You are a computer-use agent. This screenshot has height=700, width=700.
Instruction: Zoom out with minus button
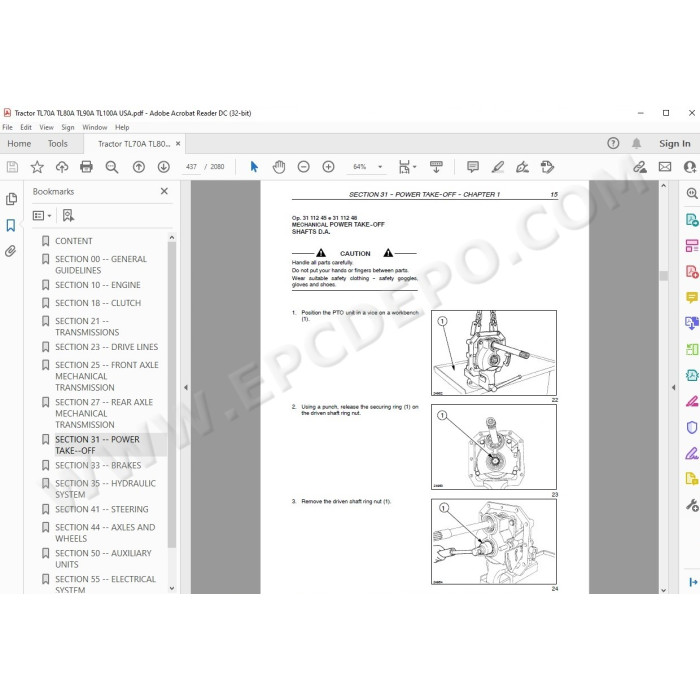pyautogui.click(x=304, y=167)
